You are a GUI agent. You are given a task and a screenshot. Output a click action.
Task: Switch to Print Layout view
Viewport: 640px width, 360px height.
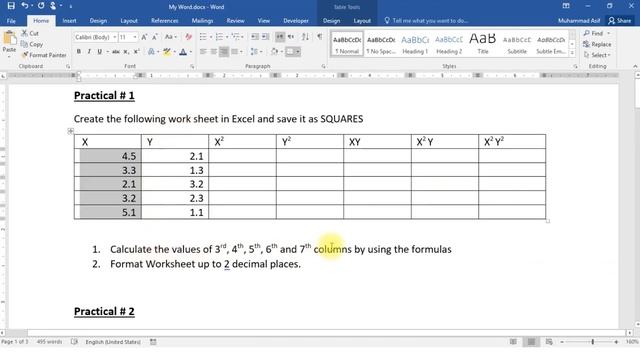pyautogui.click(x=531, y=342)
